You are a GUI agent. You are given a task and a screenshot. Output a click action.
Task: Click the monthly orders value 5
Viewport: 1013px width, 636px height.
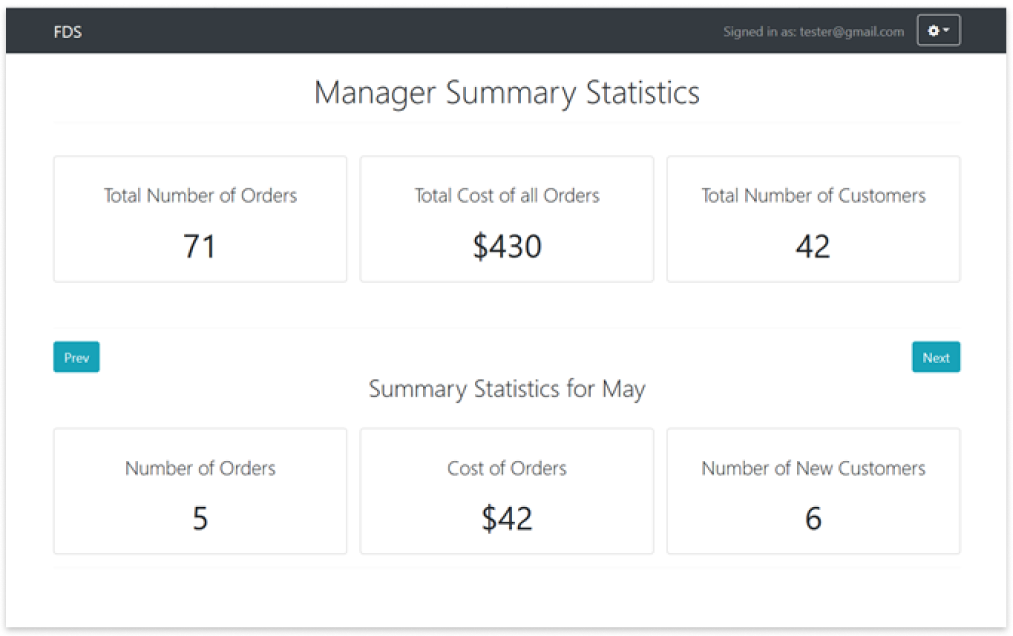200,518
